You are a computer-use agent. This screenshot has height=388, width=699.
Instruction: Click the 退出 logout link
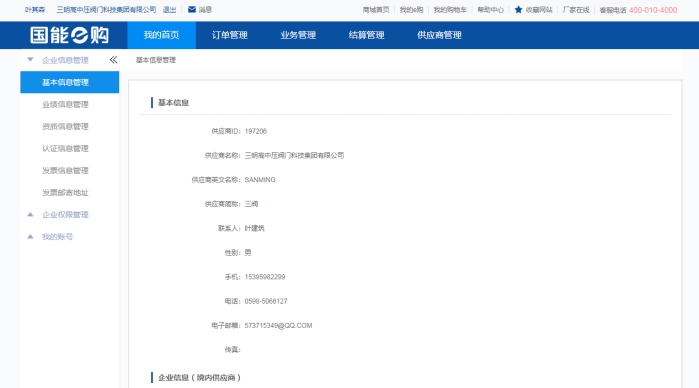(x=169, y=10)
